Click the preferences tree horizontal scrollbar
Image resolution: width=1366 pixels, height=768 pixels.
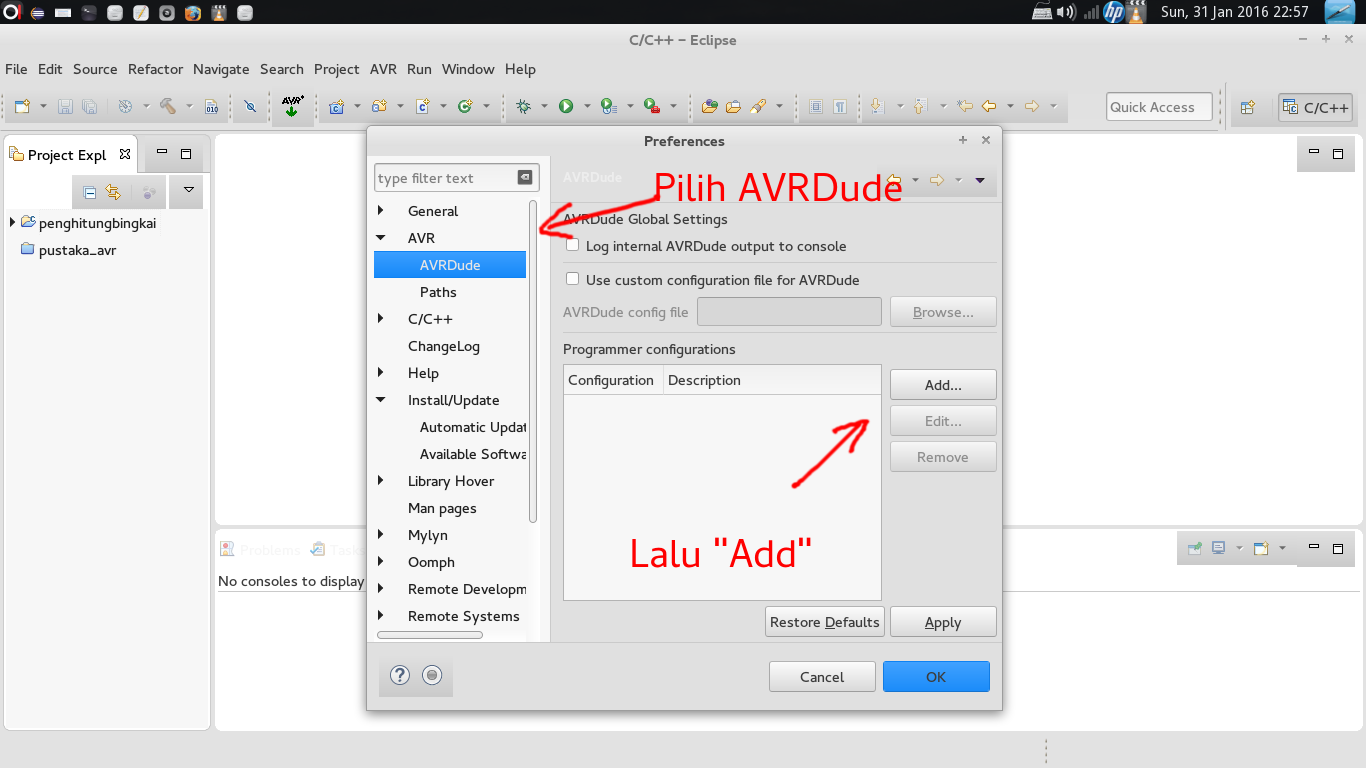coord(430,635)
